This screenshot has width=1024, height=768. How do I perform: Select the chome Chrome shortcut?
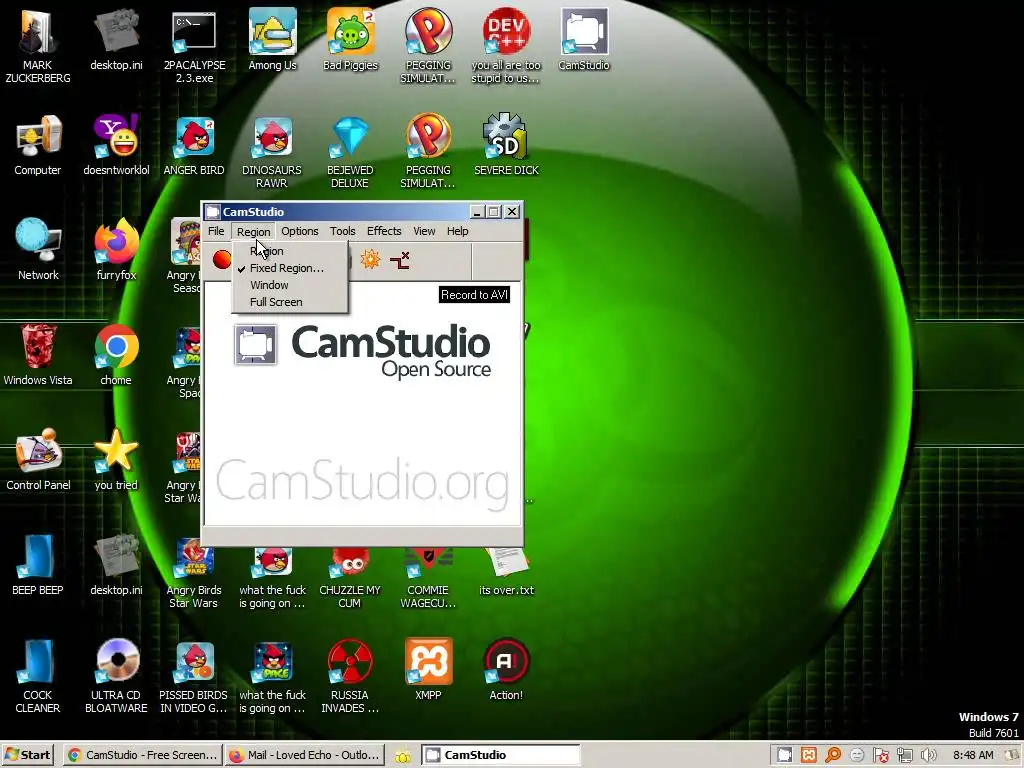[x=116, y=355]
